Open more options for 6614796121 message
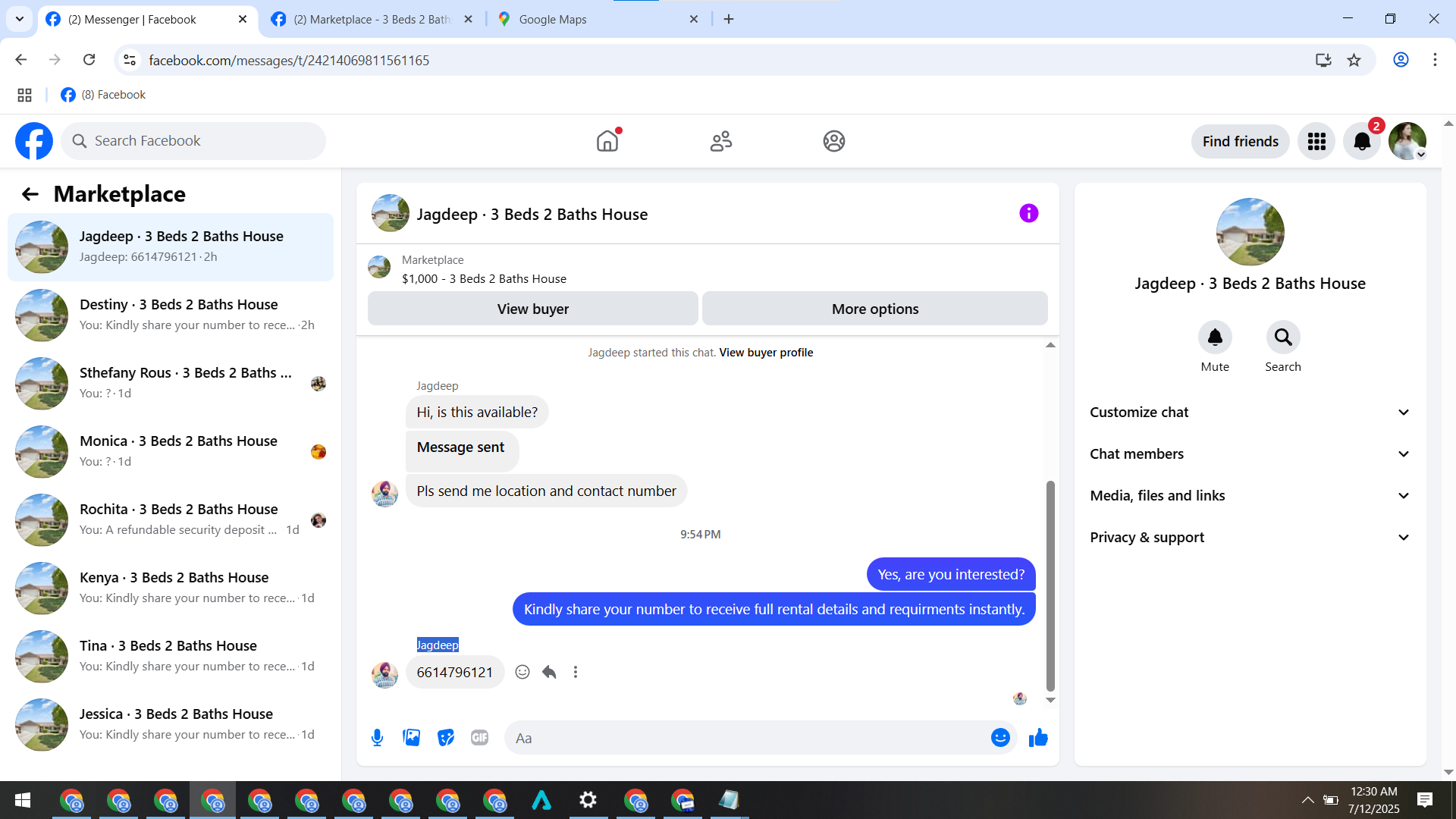The image size is (1456, 819). [576, 672]
